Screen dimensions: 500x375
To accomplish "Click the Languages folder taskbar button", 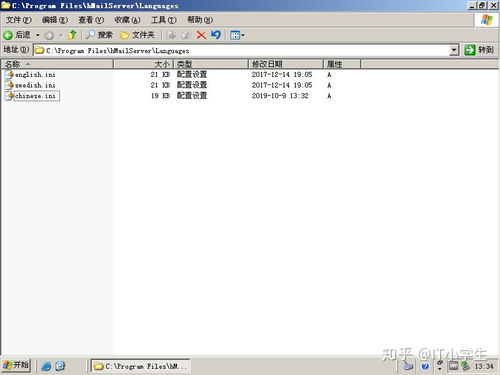I will tap(141, 366).
